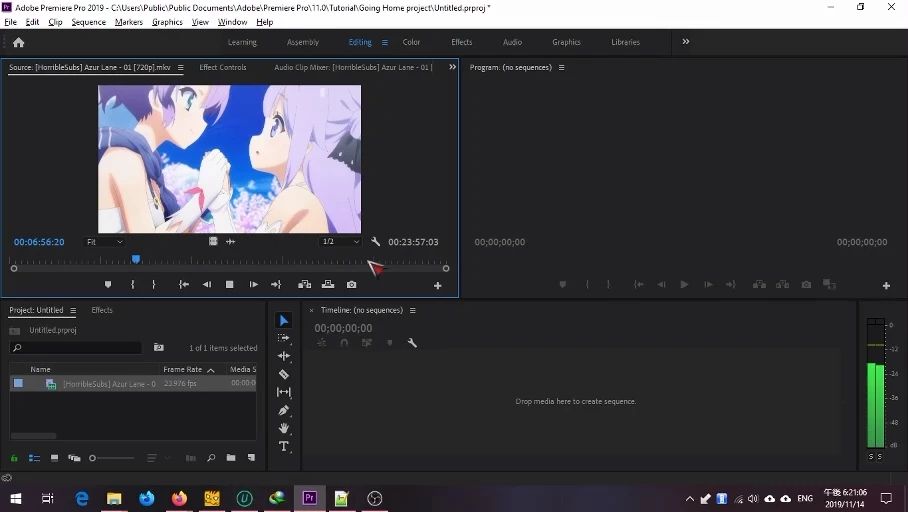Image resolution: width=908 pixels, height=512 pixels.
Task: Click Source timecode 00:06:56:20
Action: 39,242
